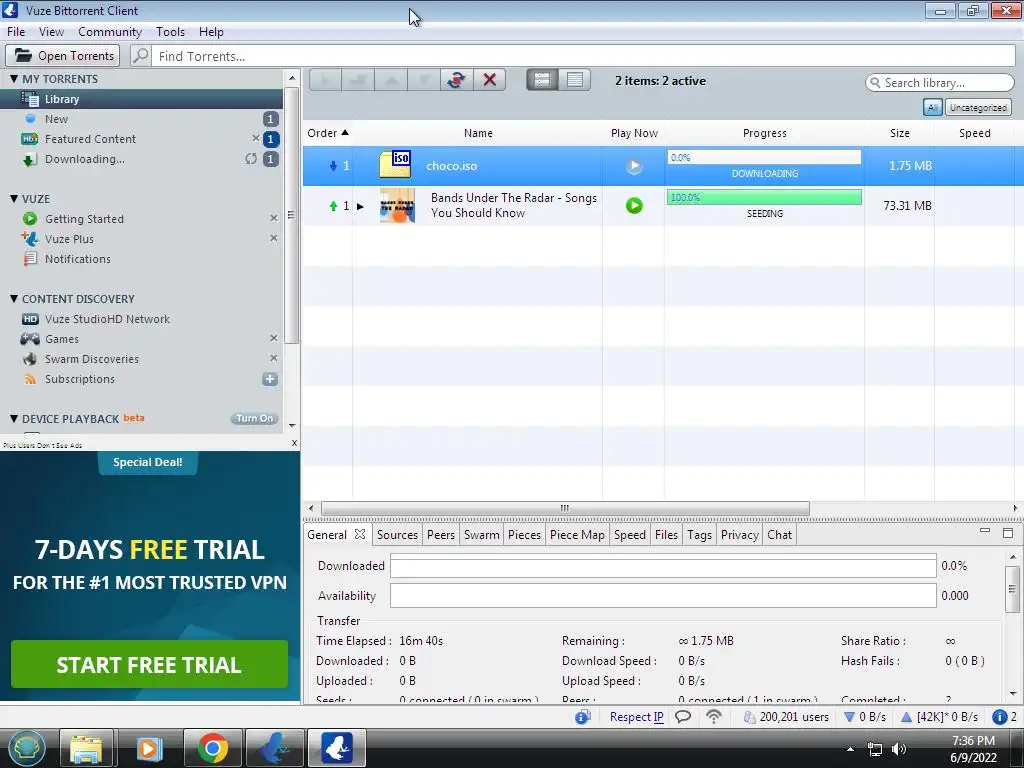Close the advertisement panel
This screenshot has width=1024, height=768.
coord(294,443)
